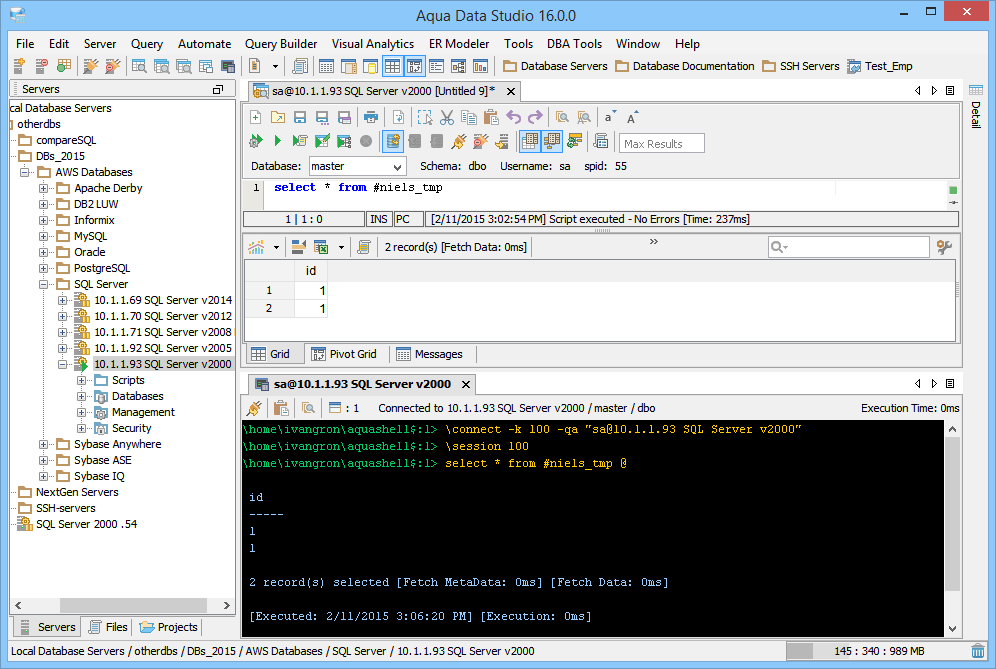Screen dimensions: 996x669
Task: Open the ER Modeler menu
Action: [x=459, y=44]
